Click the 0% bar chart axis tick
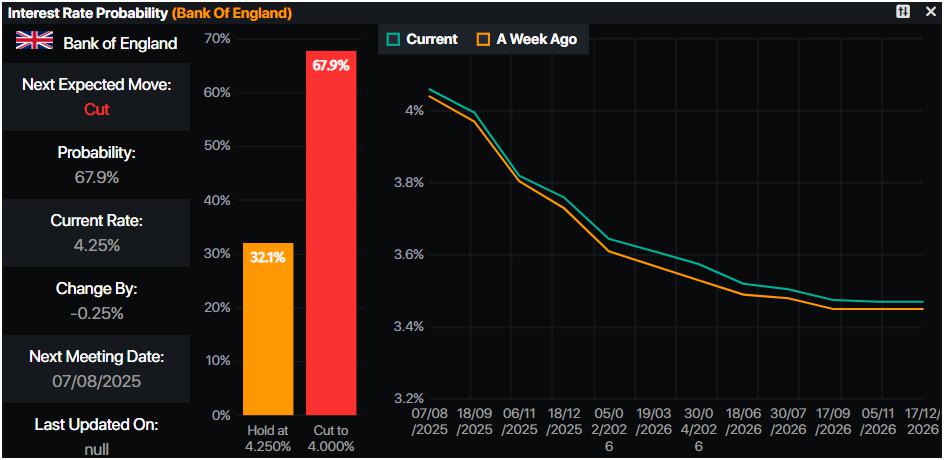Image resolution: width=944 pixels, height=460 pixels. (222, 415)
